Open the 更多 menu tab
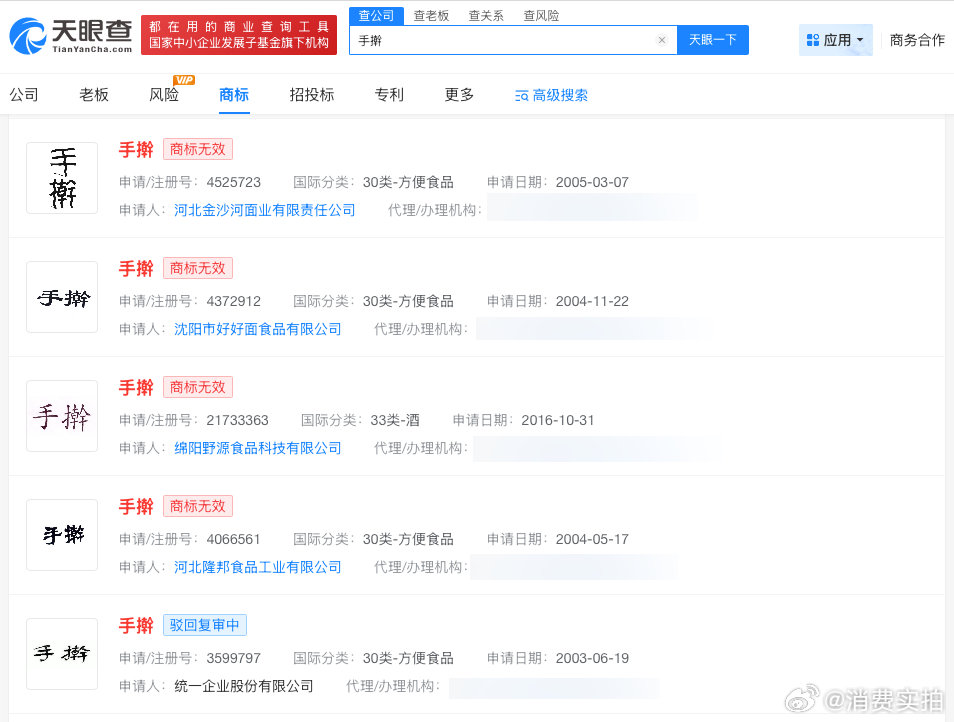Image resolution: width=954 pixels, height=722 pixels. tap(459, 95)
